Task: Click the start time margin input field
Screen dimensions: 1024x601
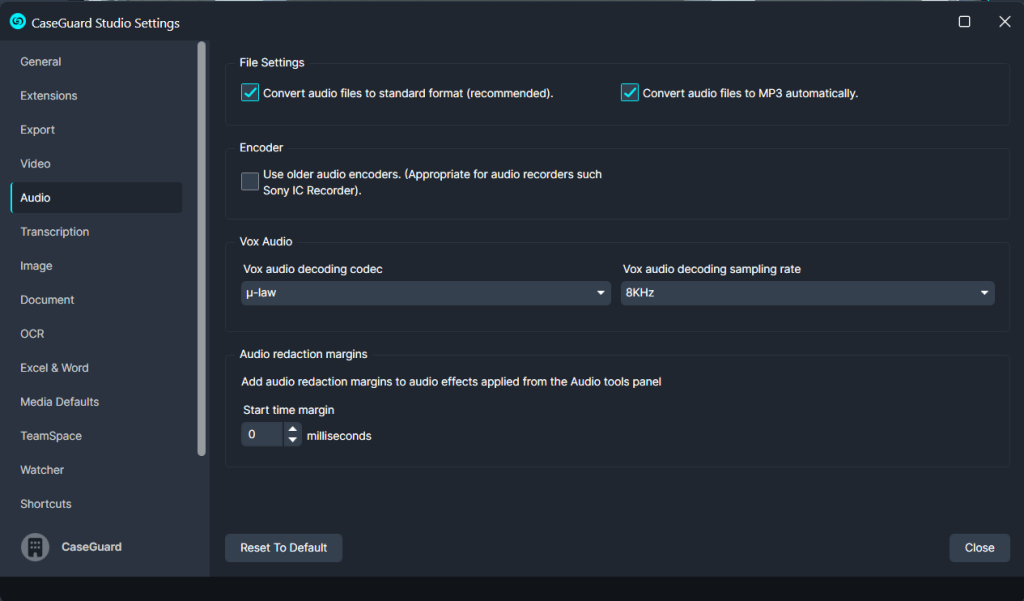Action: click(262, 435)
